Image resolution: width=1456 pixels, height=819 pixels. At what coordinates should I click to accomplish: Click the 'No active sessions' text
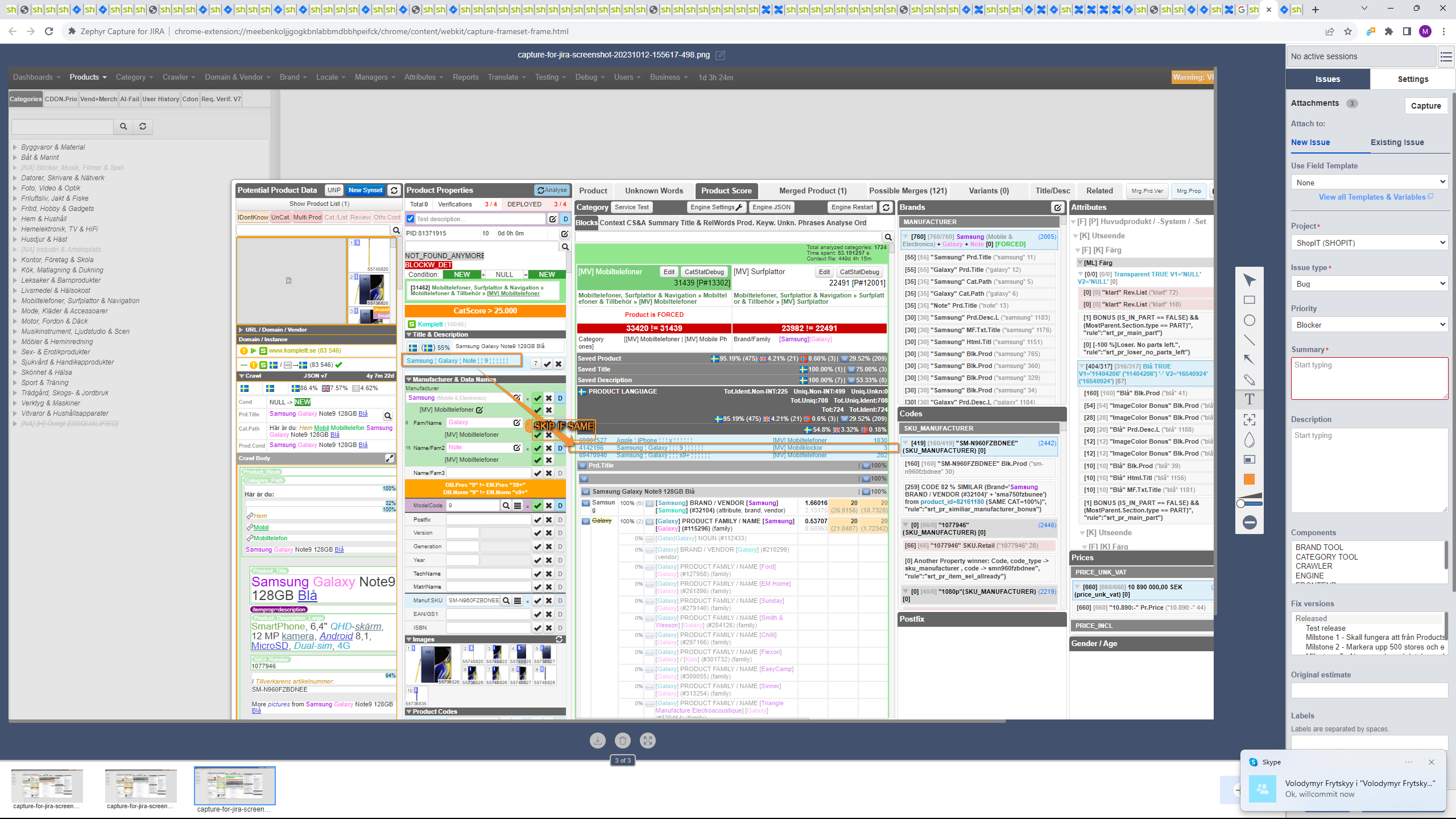1323,56
